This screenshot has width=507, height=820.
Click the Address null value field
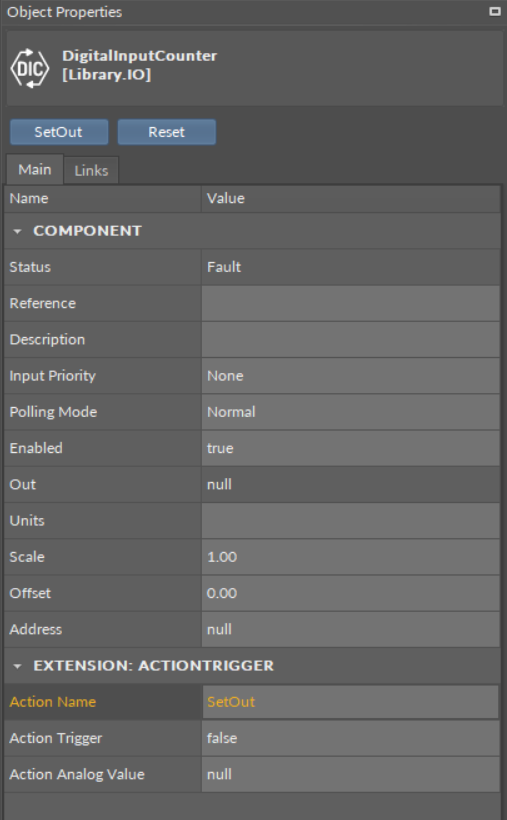(x=351, y=629)
